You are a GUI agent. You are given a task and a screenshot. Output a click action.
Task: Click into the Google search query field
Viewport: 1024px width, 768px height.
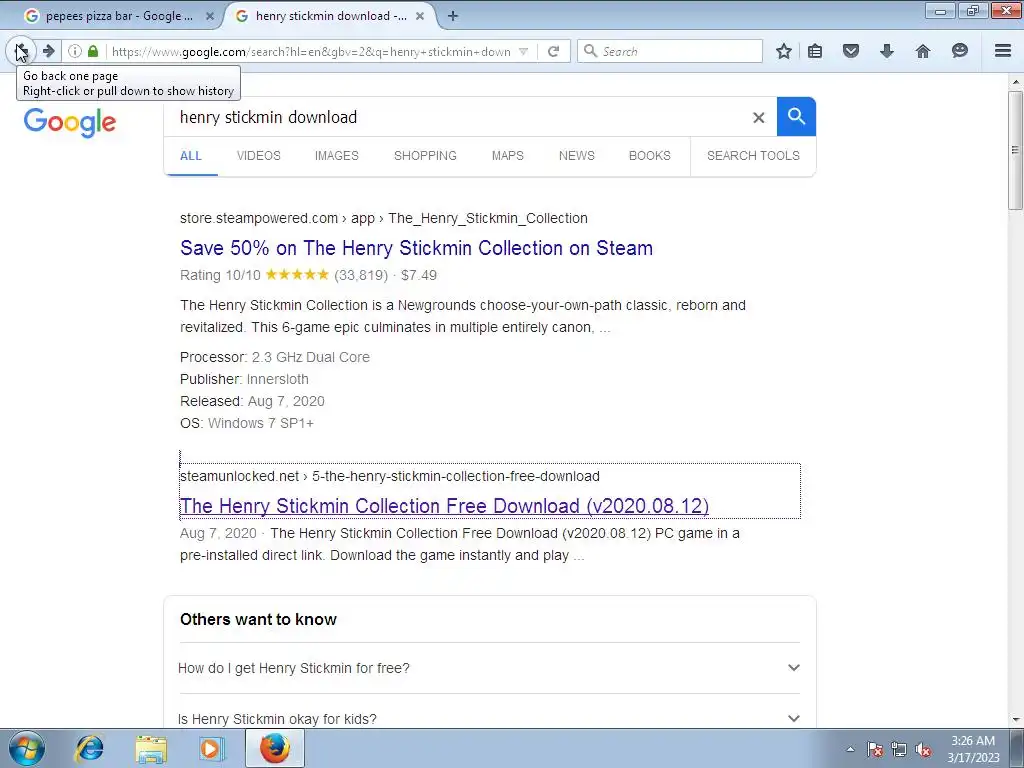(x=457, y=118)
